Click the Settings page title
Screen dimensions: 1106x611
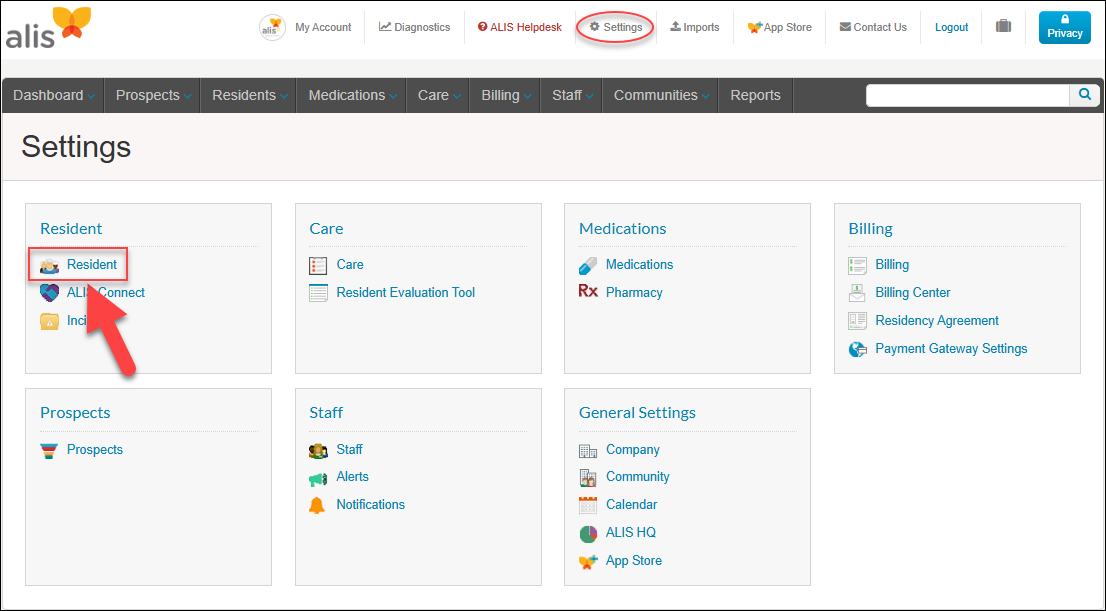click(76, 147)
